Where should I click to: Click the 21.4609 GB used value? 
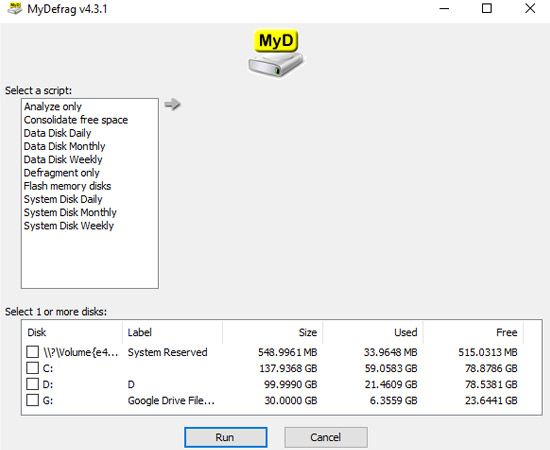tap(391, 384)
